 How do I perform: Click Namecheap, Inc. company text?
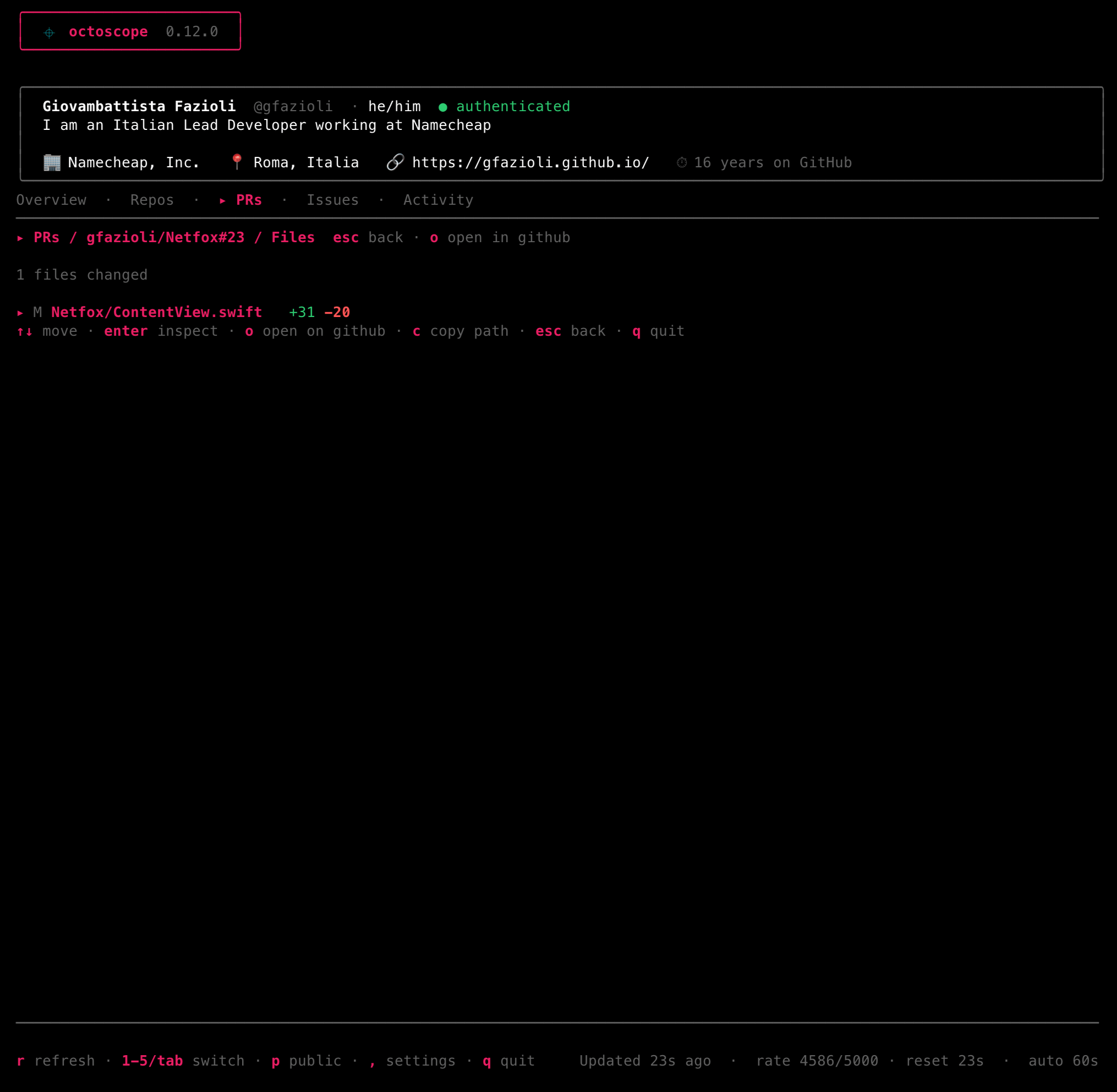coord(134,163)
